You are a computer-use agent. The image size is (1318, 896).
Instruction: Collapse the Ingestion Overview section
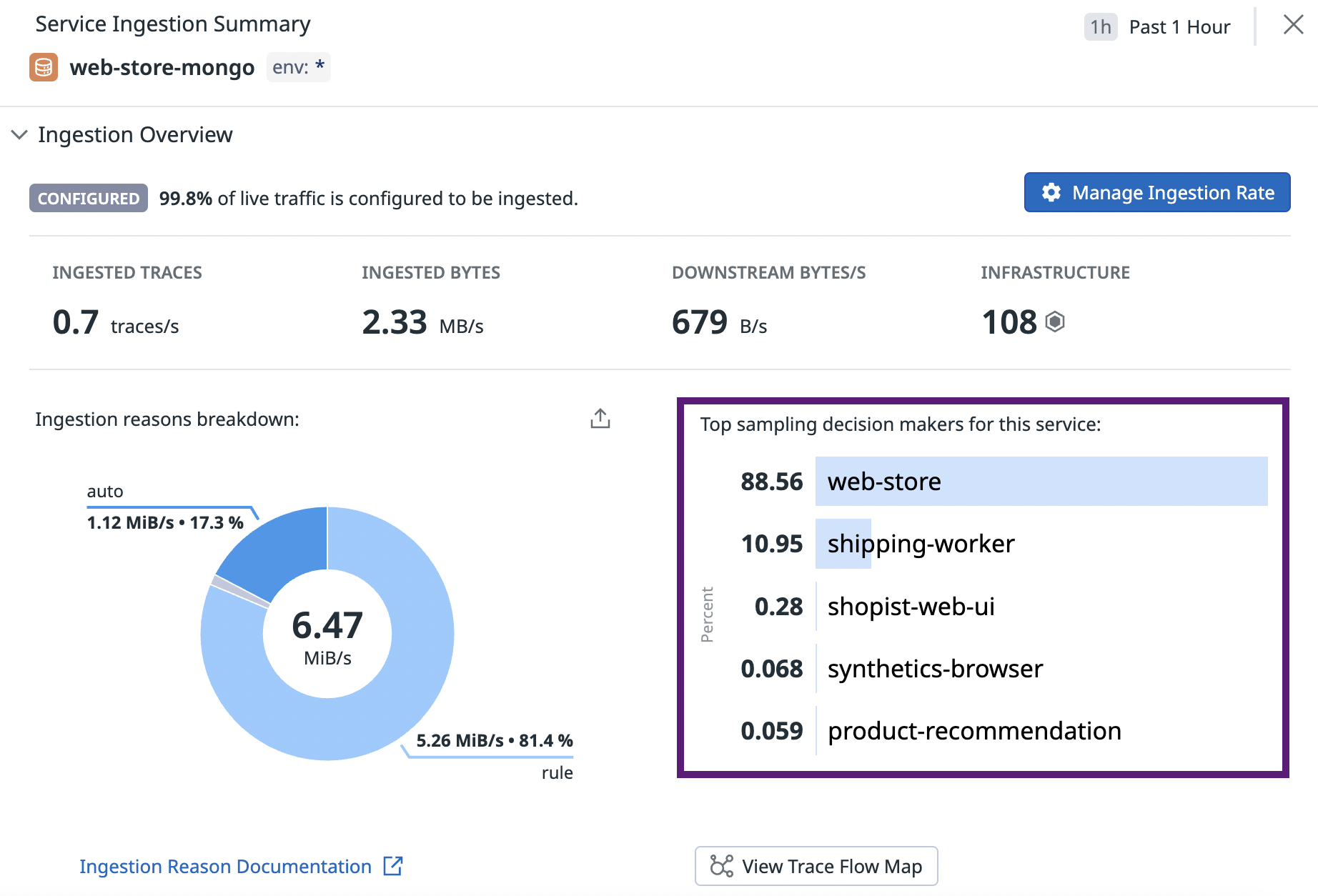click(20, 134)
